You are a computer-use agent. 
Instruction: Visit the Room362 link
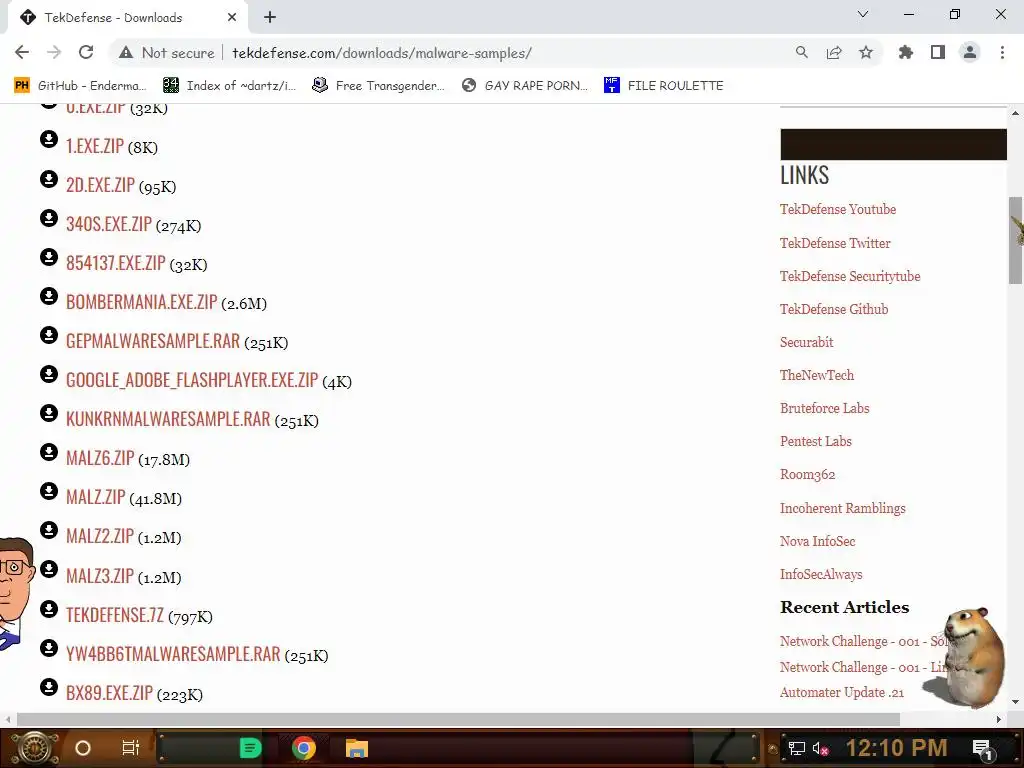pyautogui.click(x=807, y=475)
